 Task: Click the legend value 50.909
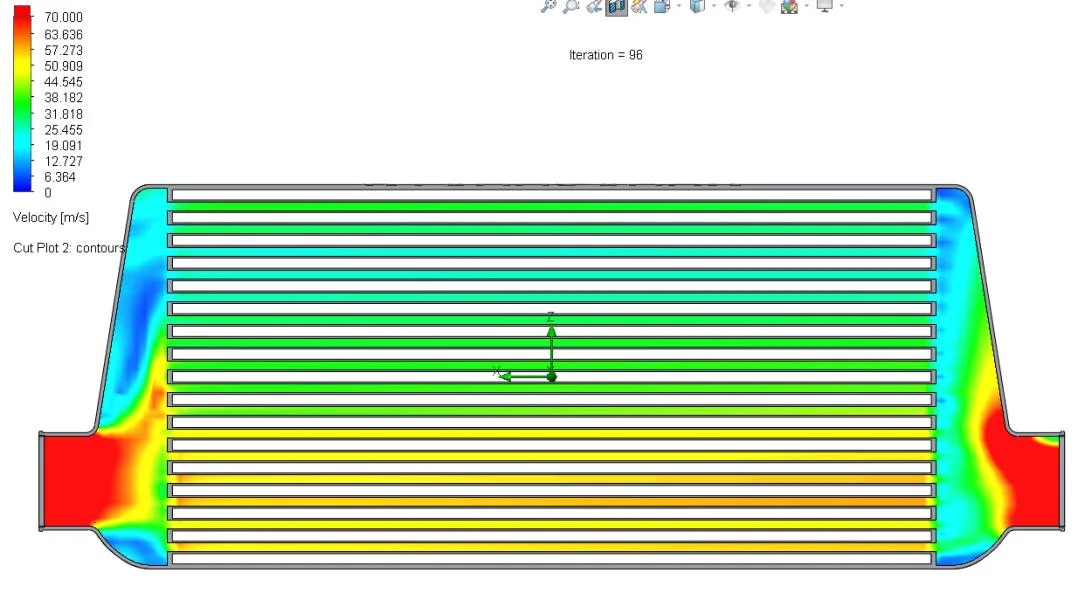tap(63, 66)
